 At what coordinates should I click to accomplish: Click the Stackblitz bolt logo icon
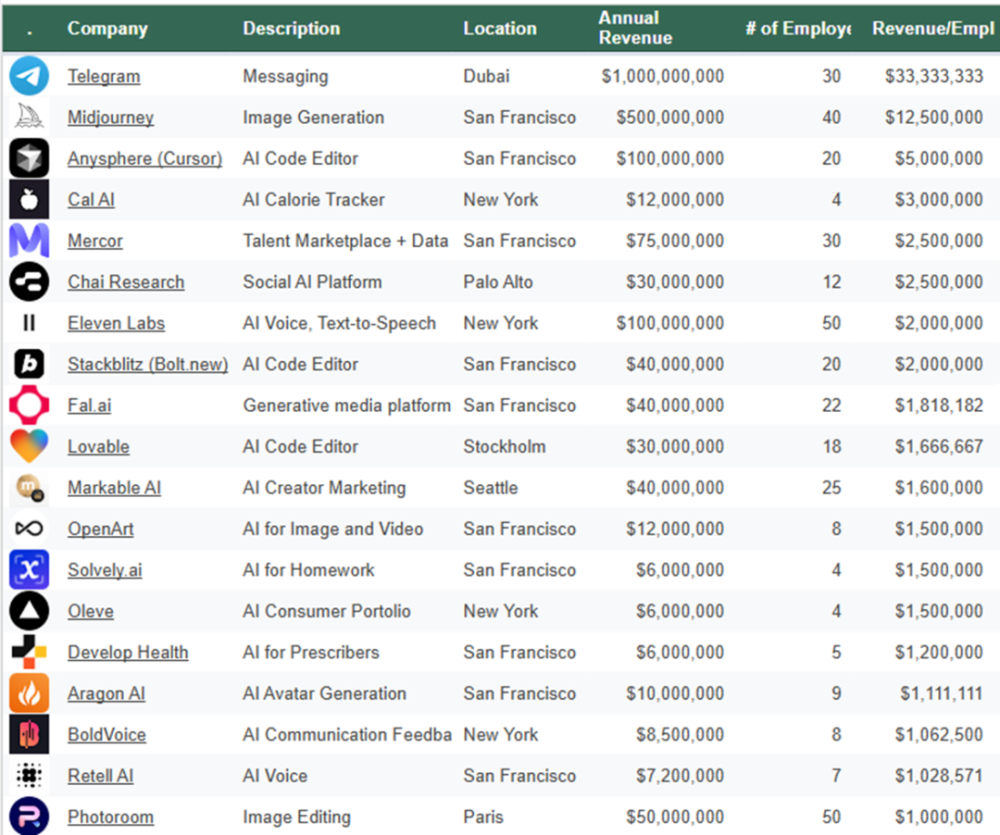[29, 364]
